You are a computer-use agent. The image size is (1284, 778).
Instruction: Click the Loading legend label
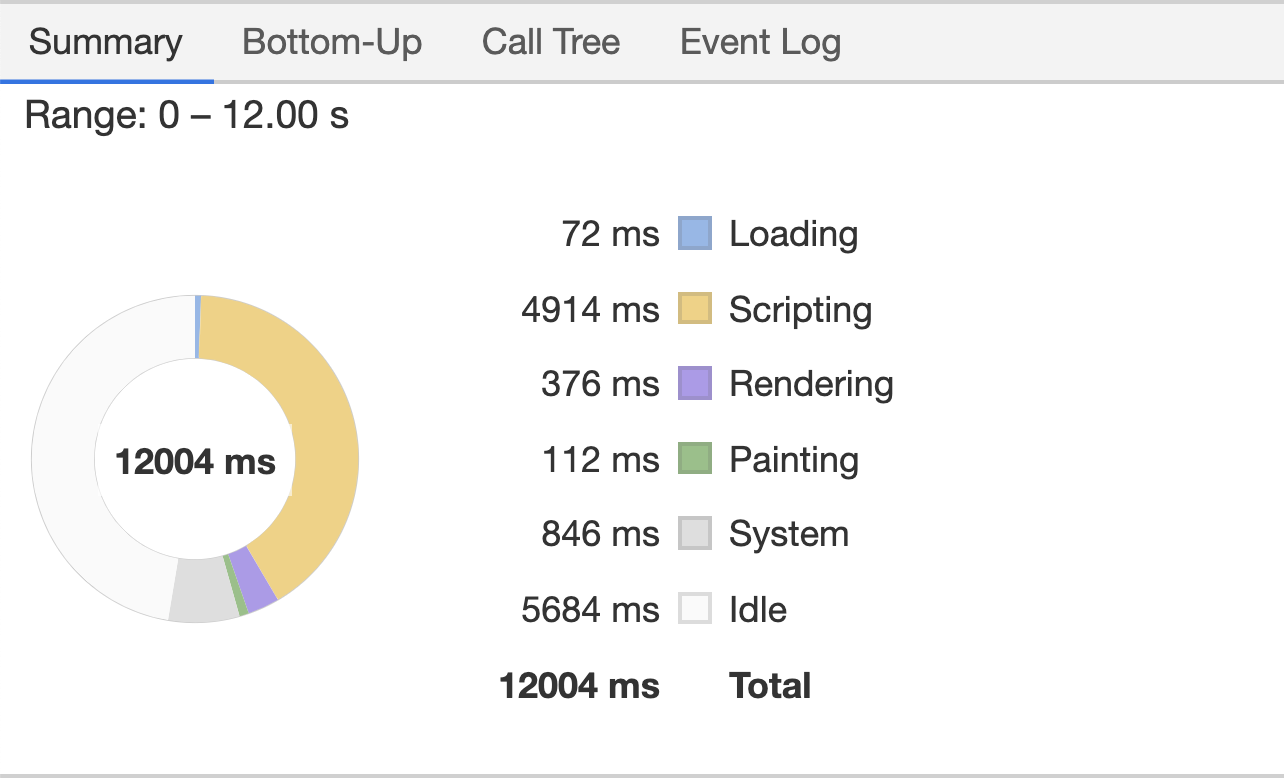(793, 234)
